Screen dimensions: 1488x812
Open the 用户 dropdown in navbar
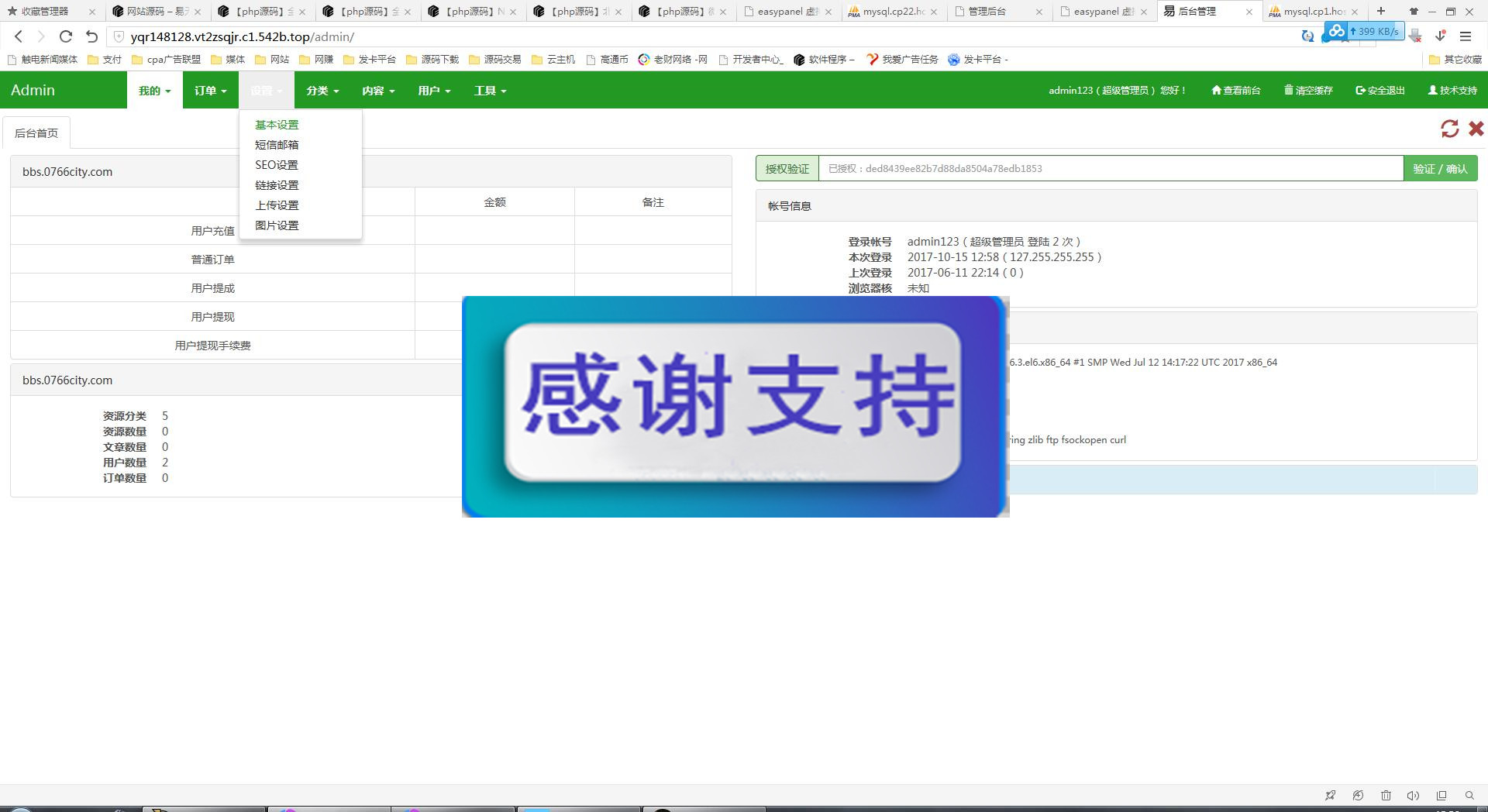[x=433, y=91]
